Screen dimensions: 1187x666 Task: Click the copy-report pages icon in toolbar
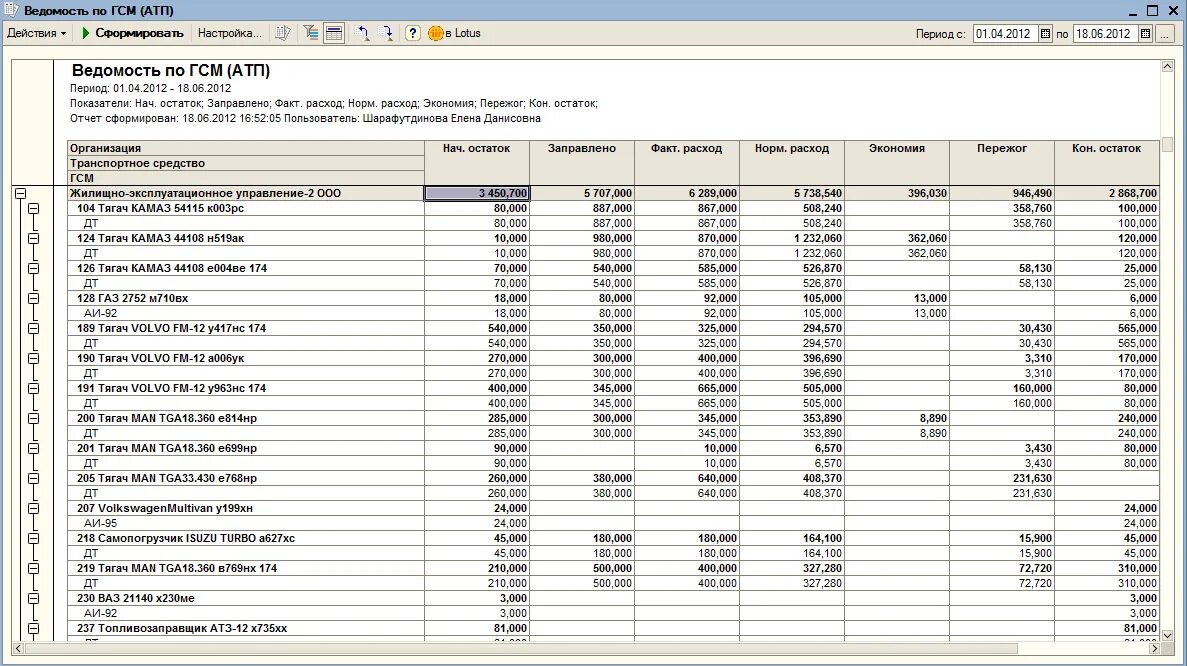[x=282, y=33]
